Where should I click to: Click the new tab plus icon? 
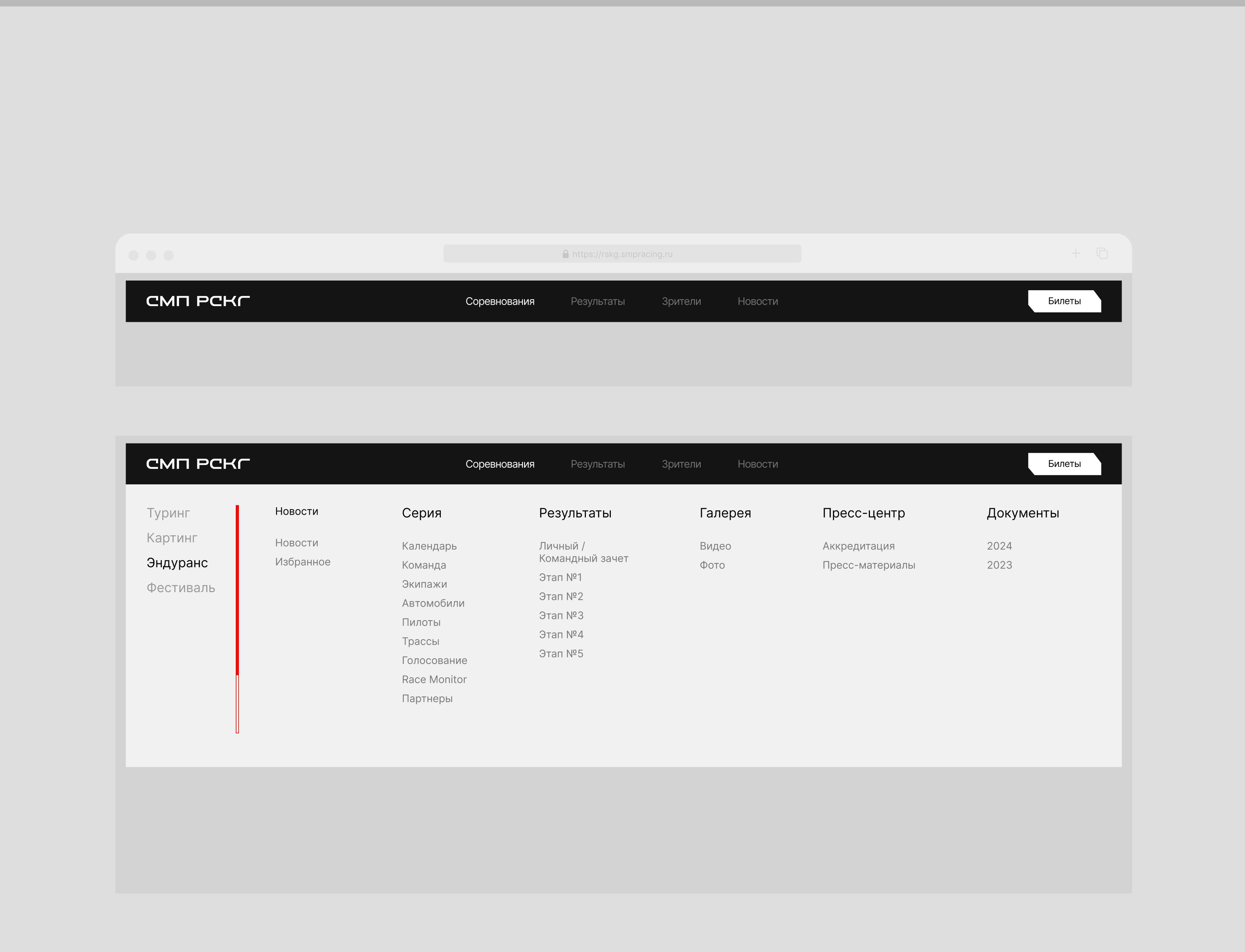pos(1075,253)
